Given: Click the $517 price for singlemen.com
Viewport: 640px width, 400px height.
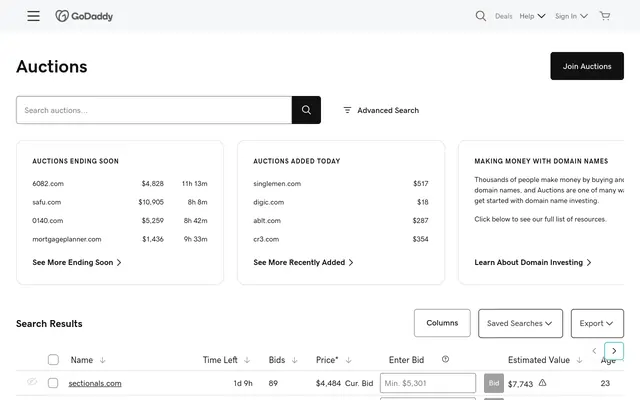Looking at the screenshot, I should 420,184.
